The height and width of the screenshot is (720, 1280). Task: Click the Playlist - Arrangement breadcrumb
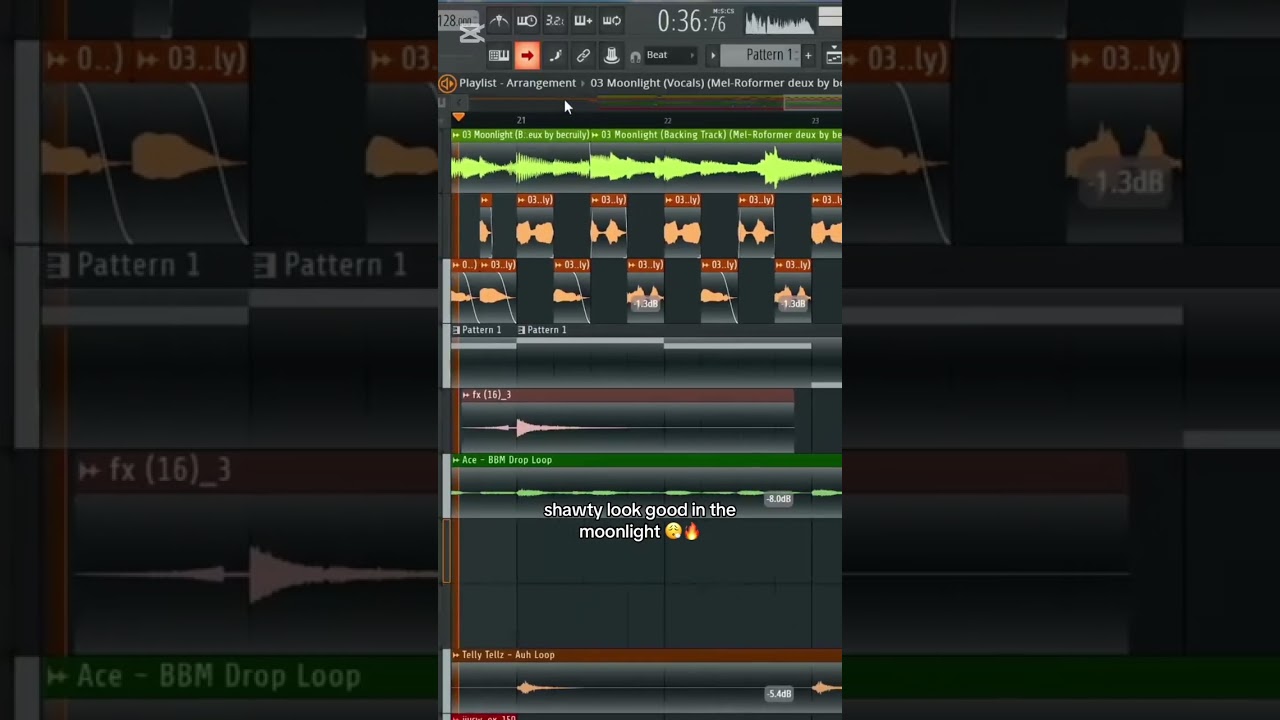tap(517, 83)
